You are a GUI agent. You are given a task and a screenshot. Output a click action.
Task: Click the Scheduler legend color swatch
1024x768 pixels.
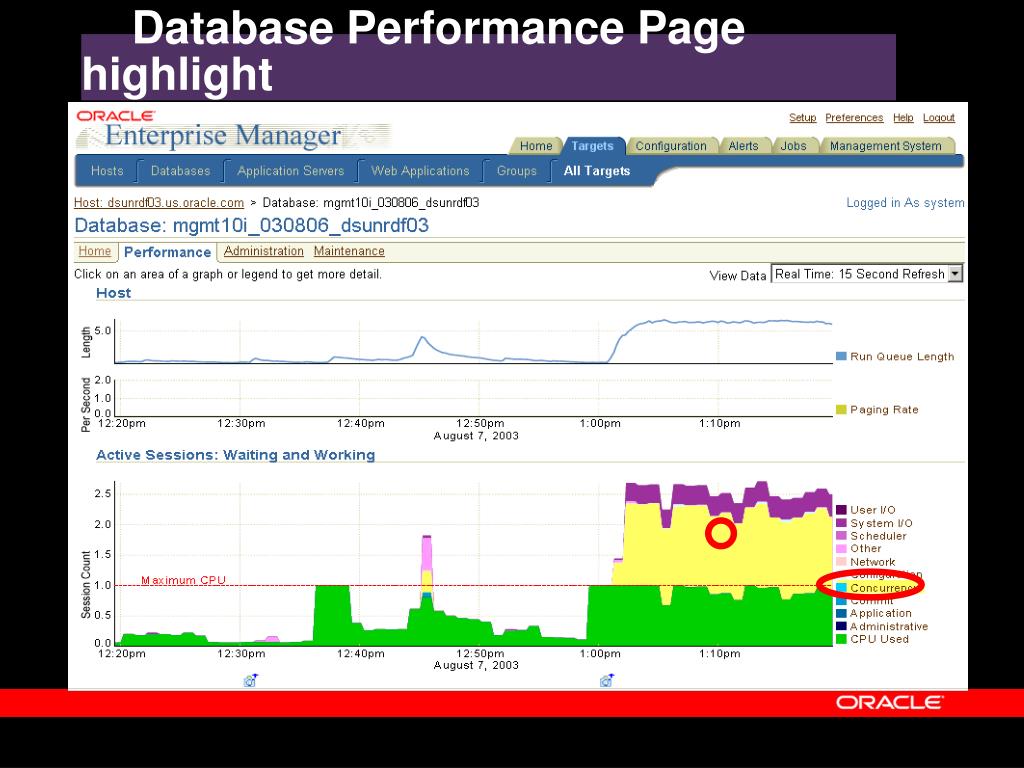coord(841,536)
